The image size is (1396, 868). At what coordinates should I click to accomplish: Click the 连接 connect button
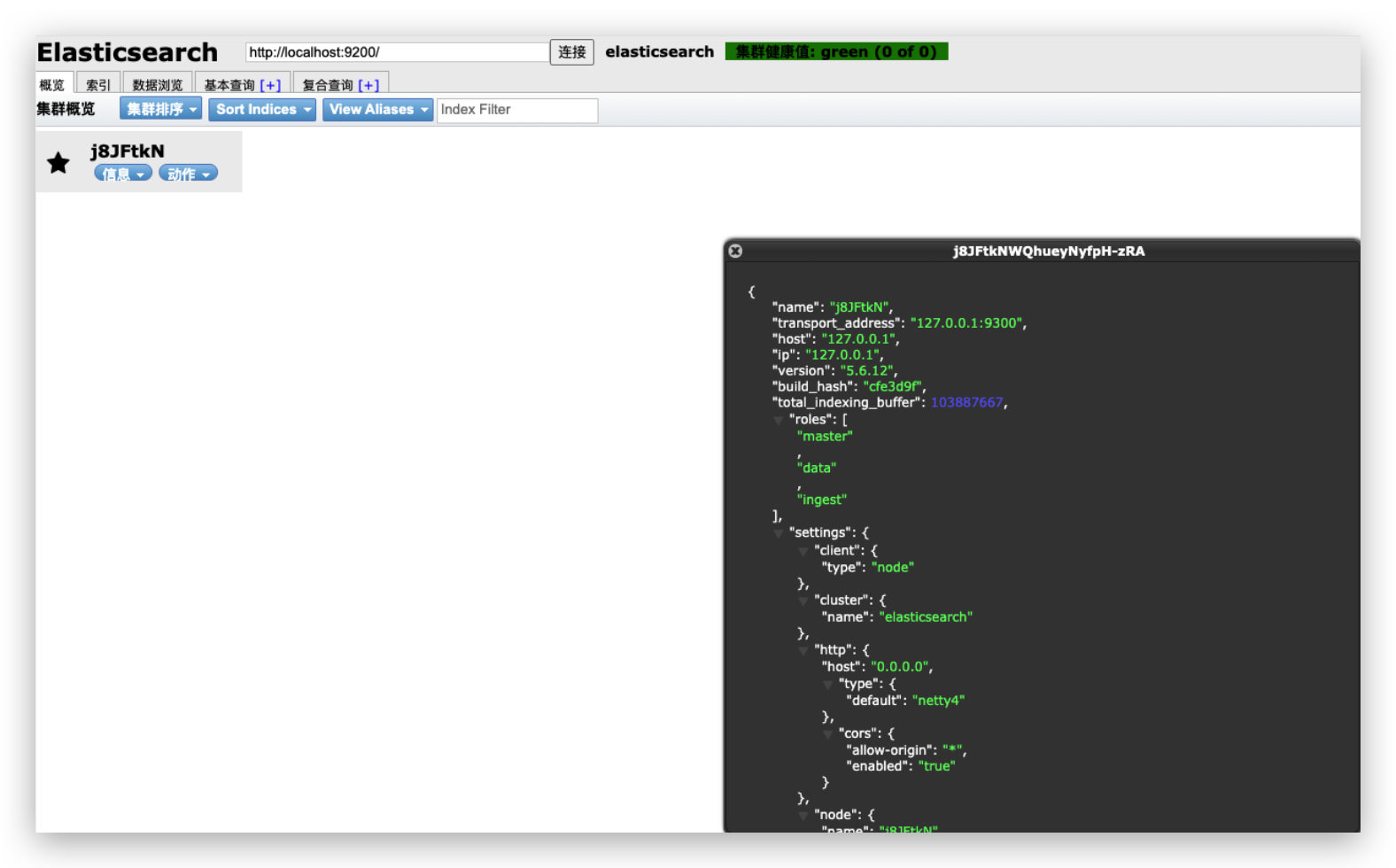(572, 52)
